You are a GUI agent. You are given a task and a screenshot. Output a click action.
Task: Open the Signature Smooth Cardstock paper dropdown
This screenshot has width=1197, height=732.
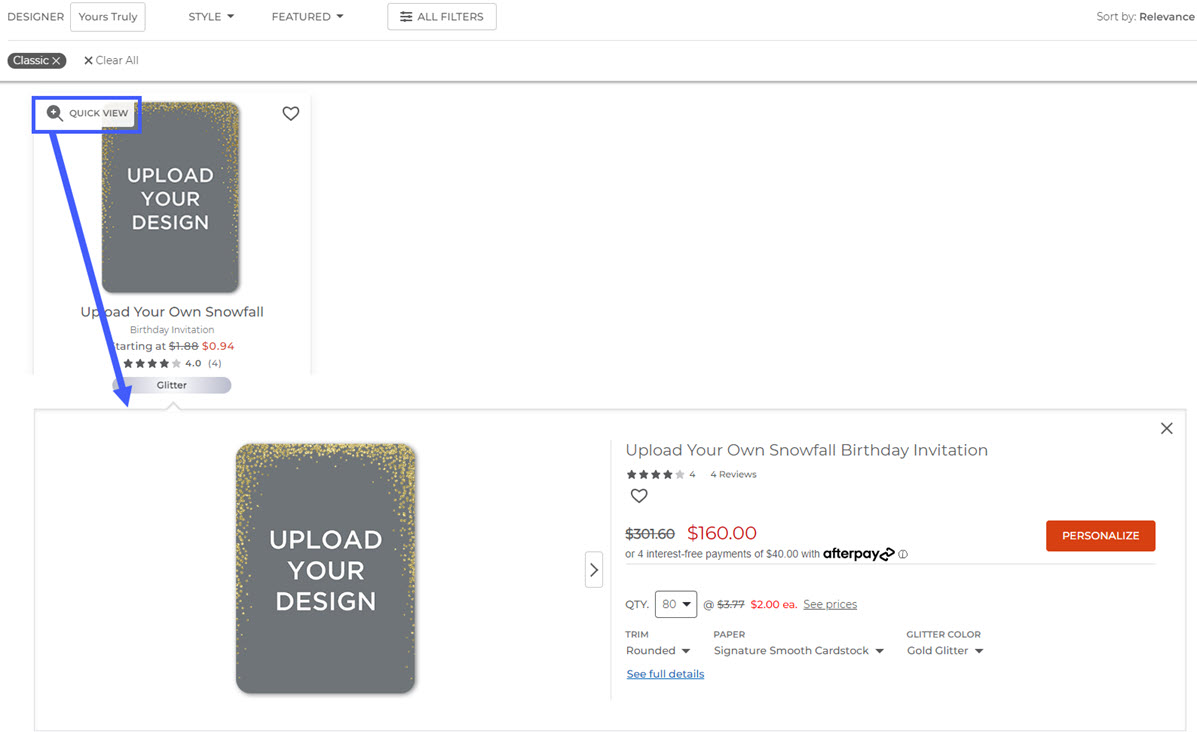click(796, 650)
